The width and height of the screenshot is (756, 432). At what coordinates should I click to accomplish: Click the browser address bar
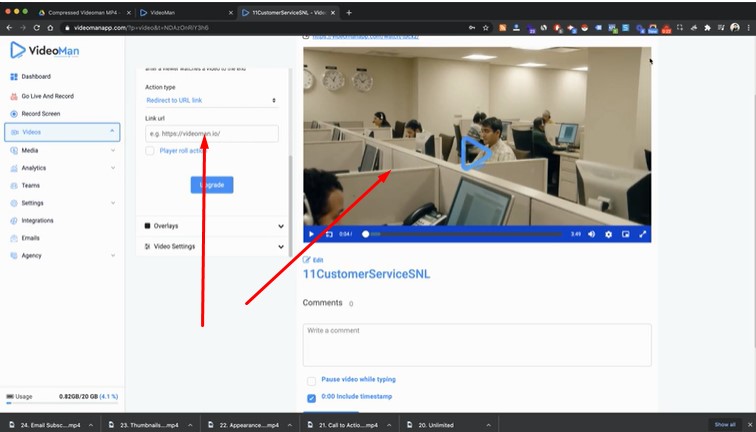point(263,28)
